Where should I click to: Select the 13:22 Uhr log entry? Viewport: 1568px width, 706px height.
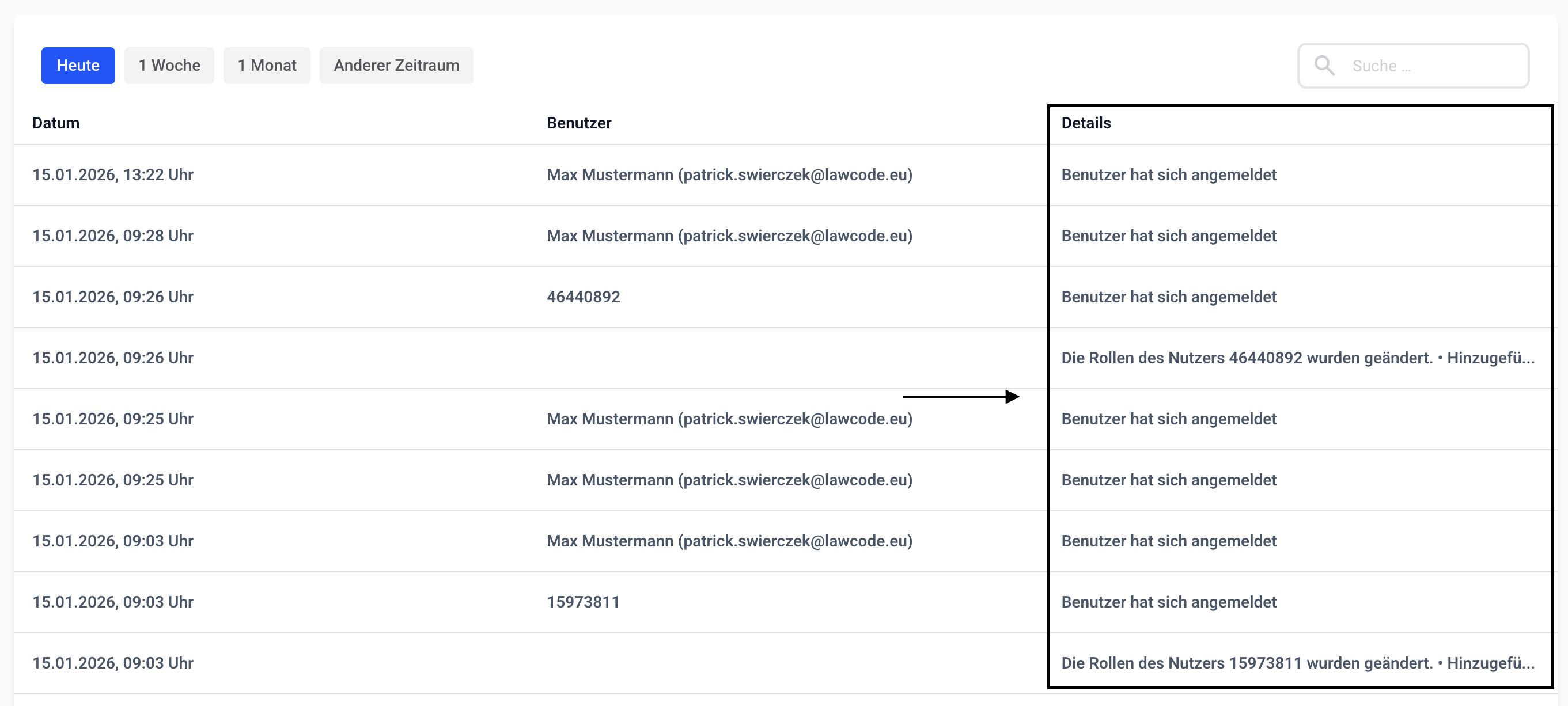(113, 174)
